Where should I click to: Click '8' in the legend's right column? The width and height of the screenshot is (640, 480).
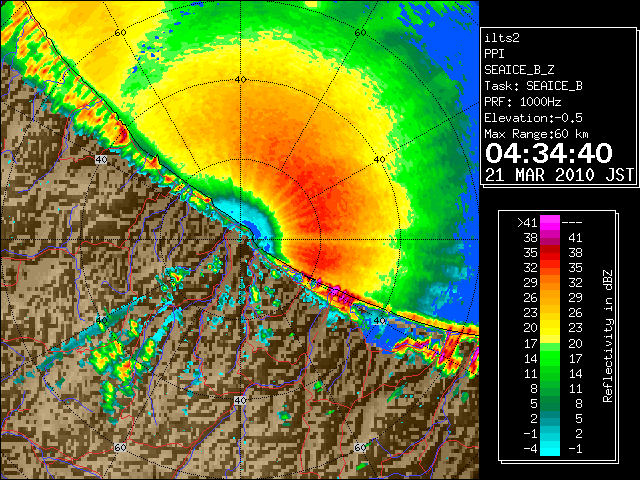578,403
